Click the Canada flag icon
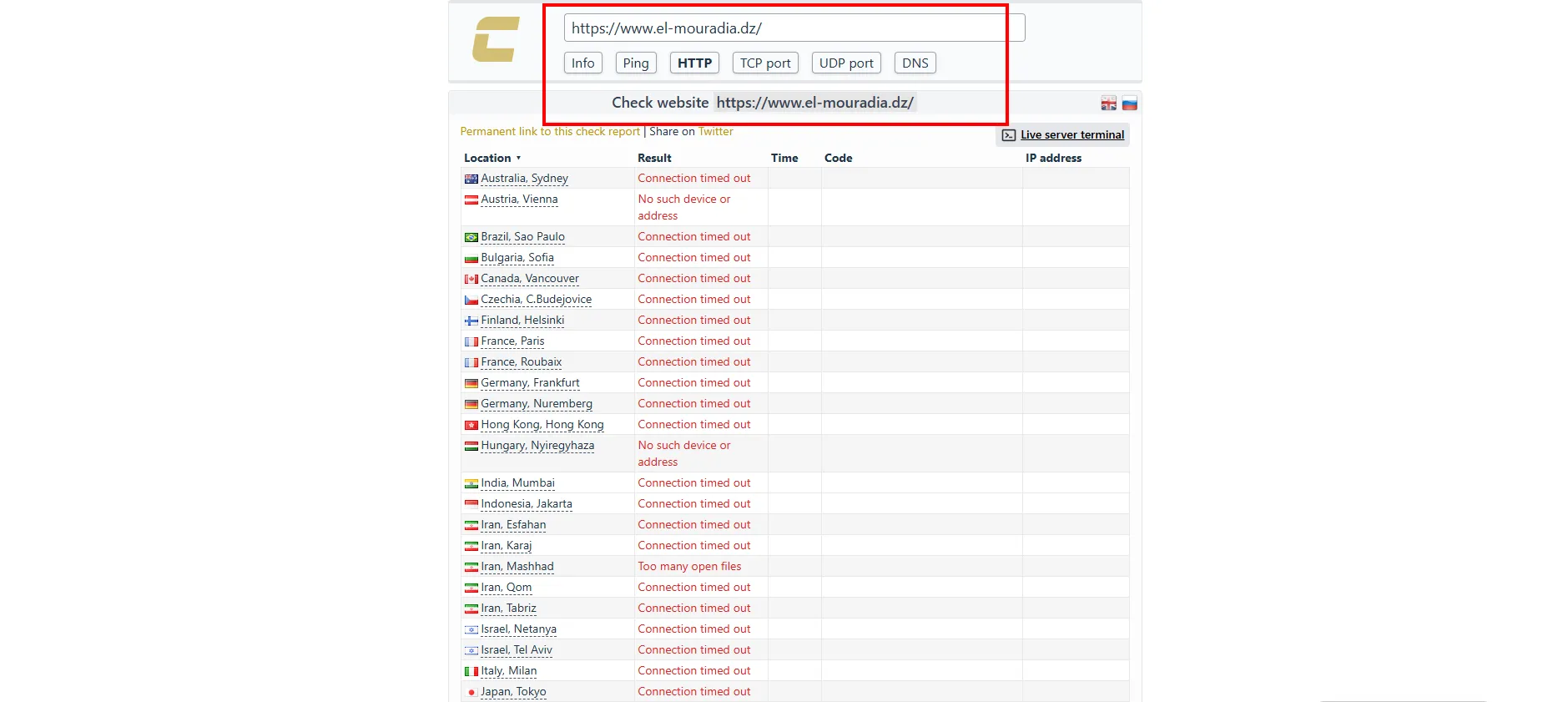 [x=471, y=279]
